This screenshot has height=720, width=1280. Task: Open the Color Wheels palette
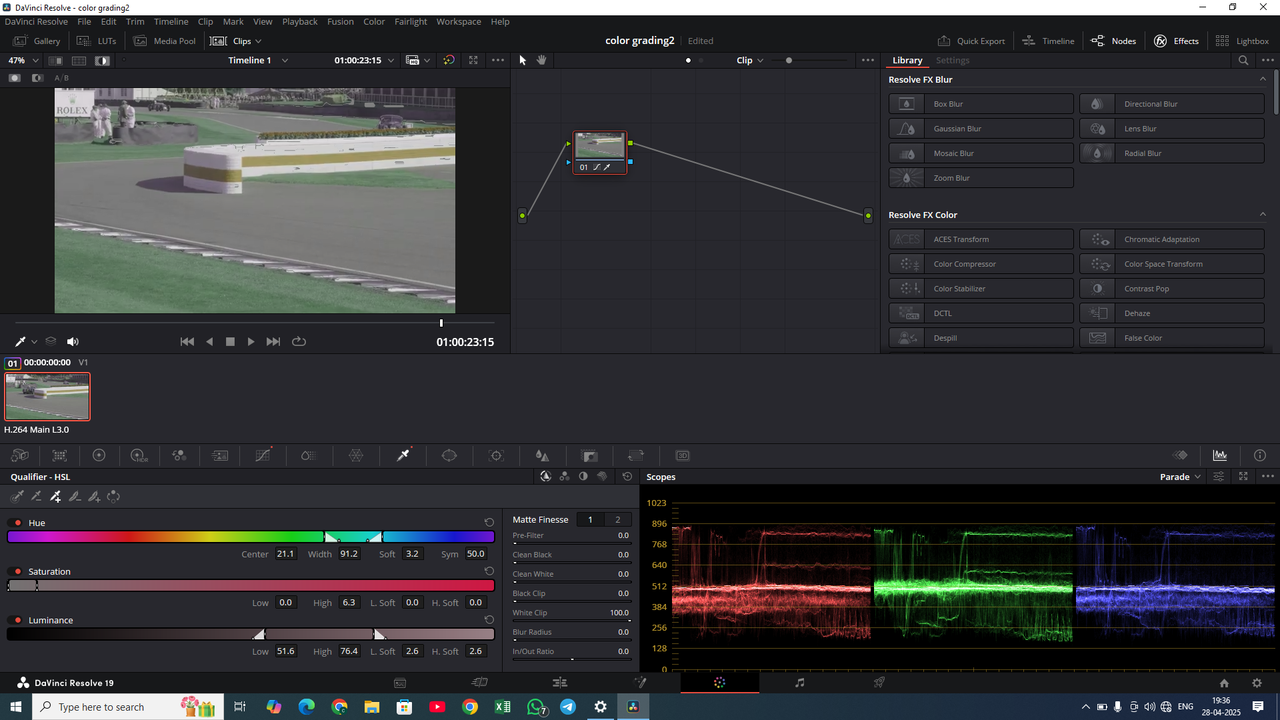pyautogui.click(x=99, y=455)
